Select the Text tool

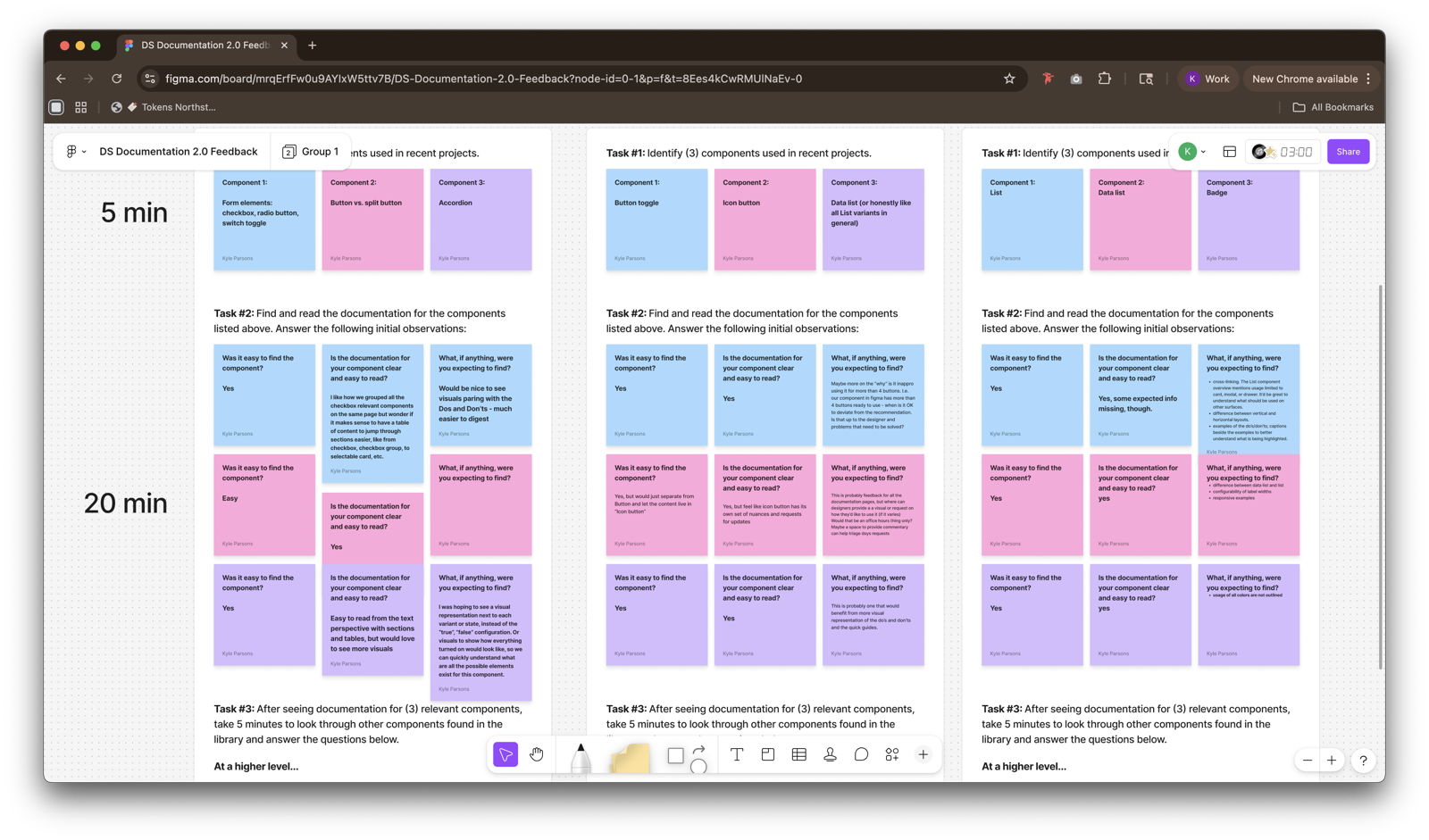pyautogui.click(x=737, y=754)
